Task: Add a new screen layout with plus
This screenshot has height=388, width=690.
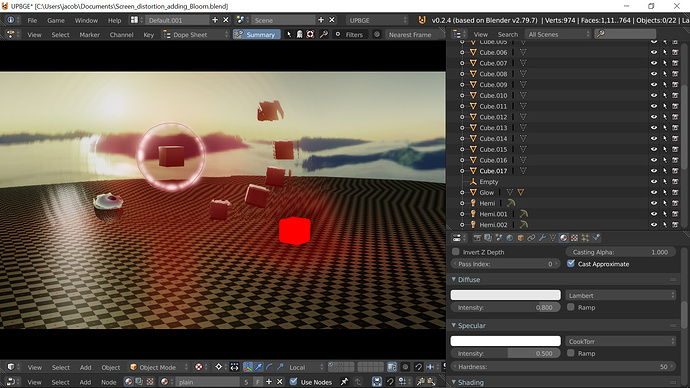Action: (x=215, y=20)
